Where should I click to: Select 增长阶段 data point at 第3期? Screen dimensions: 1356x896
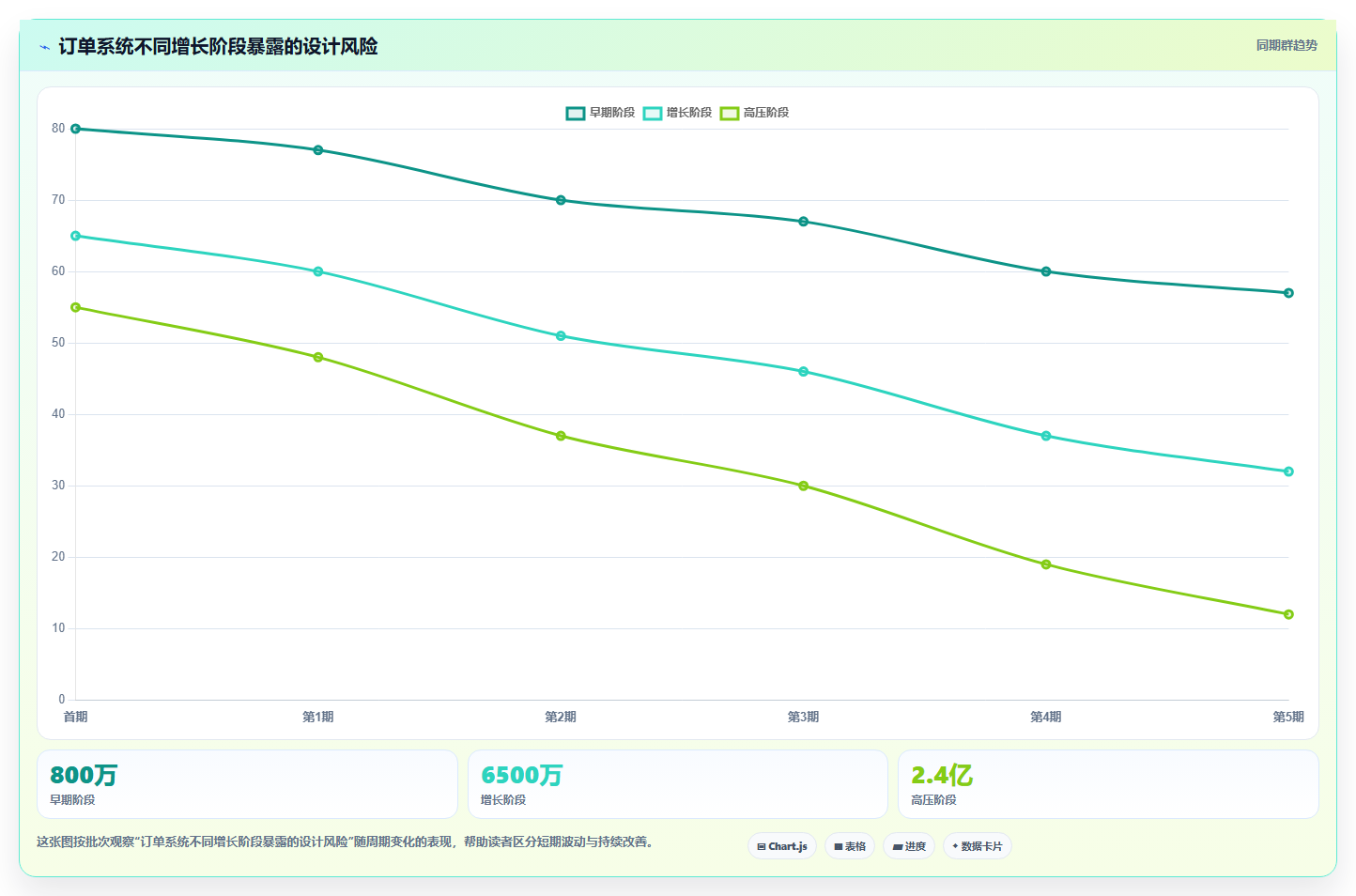pos(804,372)
